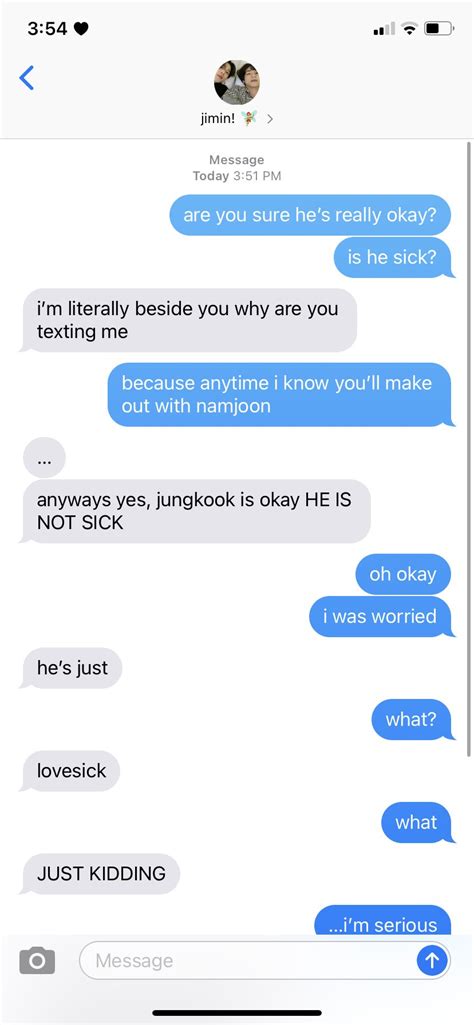Screen dimensions: 474x1025
Task: Tap the blue send arrow button
Action: tap(432, 960)
